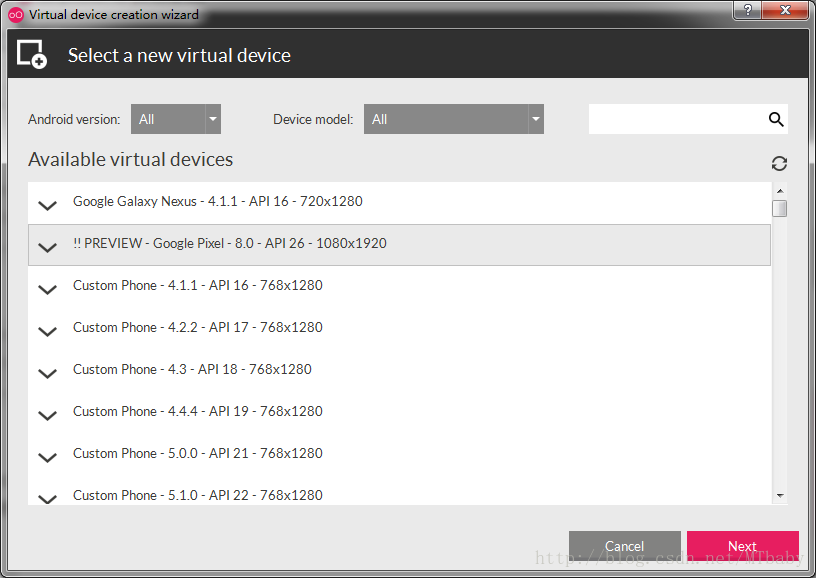Expand Google Galaxy Nexus 4.1.1 details
The image size is (816, 578).
coord(47,205)
